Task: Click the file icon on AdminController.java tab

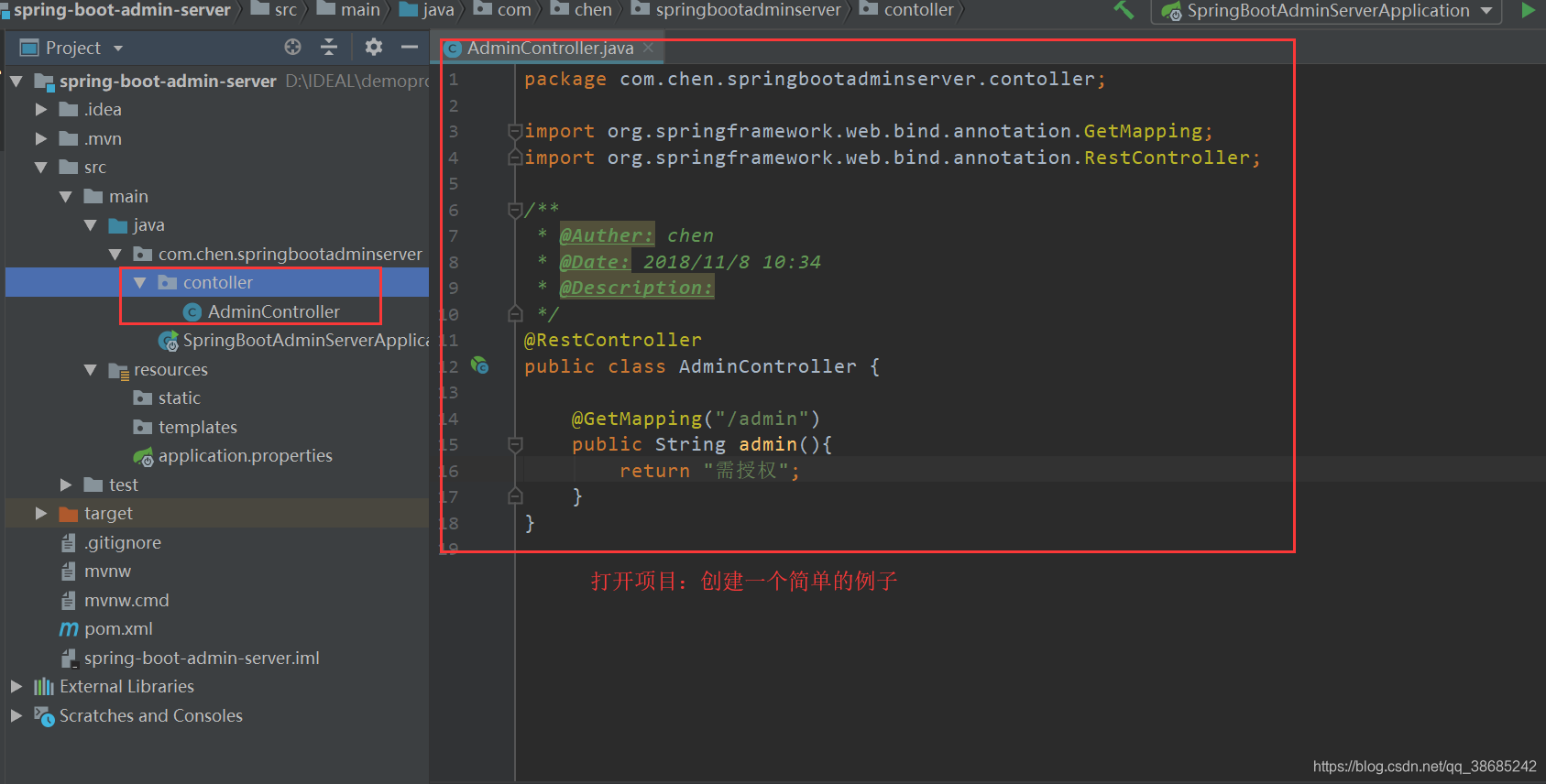Action: tap(453, 49)
